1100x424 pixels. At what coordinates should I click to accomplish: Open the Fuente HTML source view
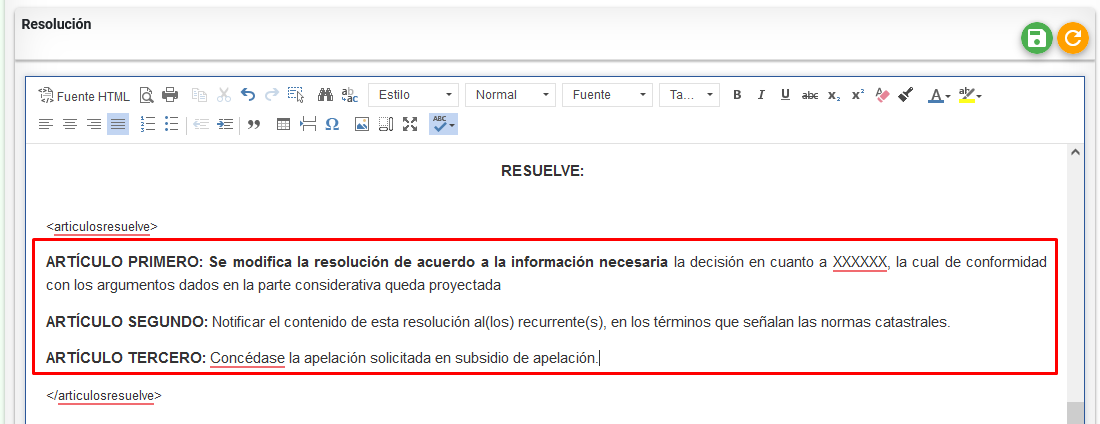(84, 96)
